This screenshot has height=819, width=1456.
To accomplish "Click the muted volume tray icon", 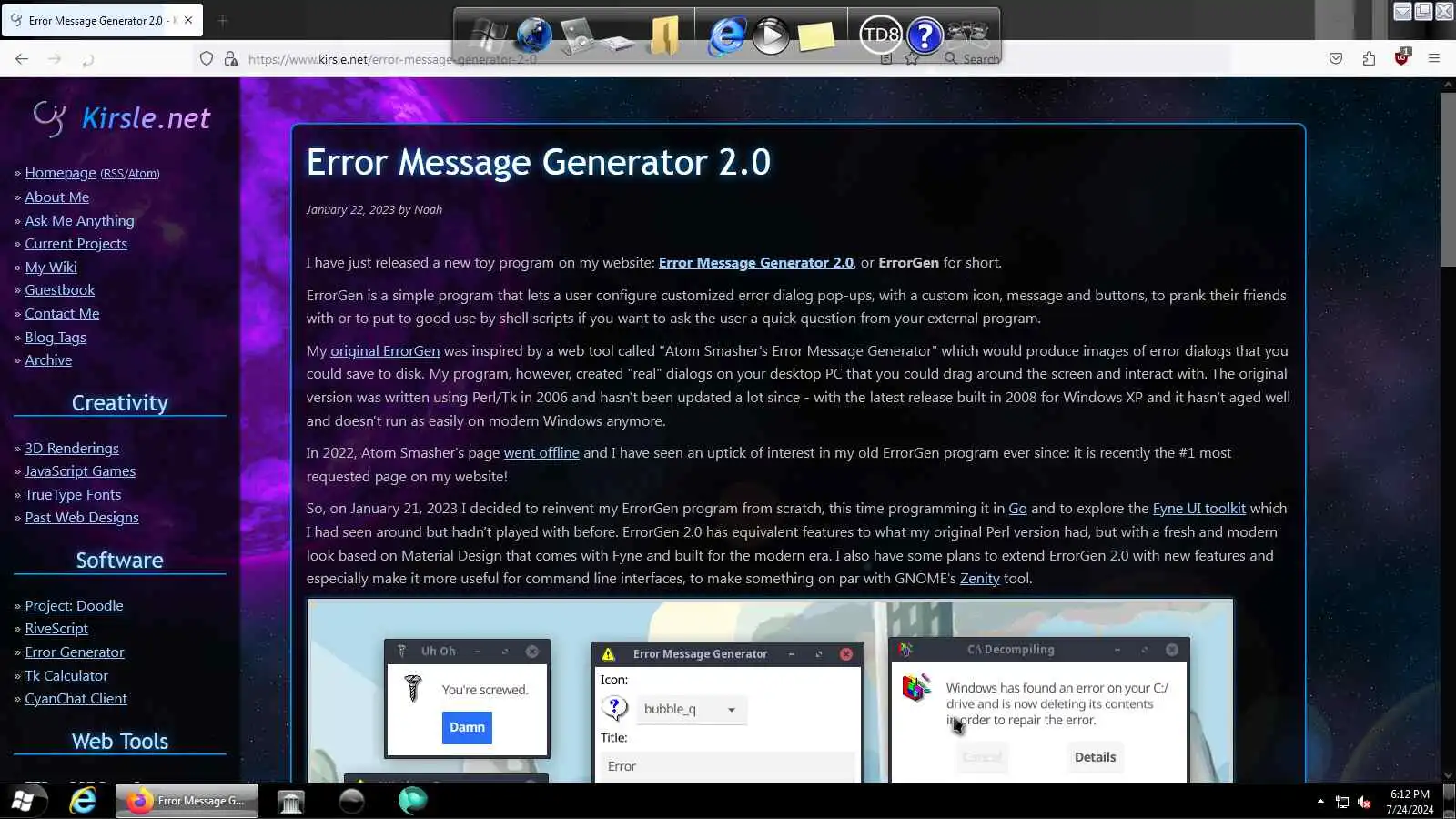I will (1364, 802).
